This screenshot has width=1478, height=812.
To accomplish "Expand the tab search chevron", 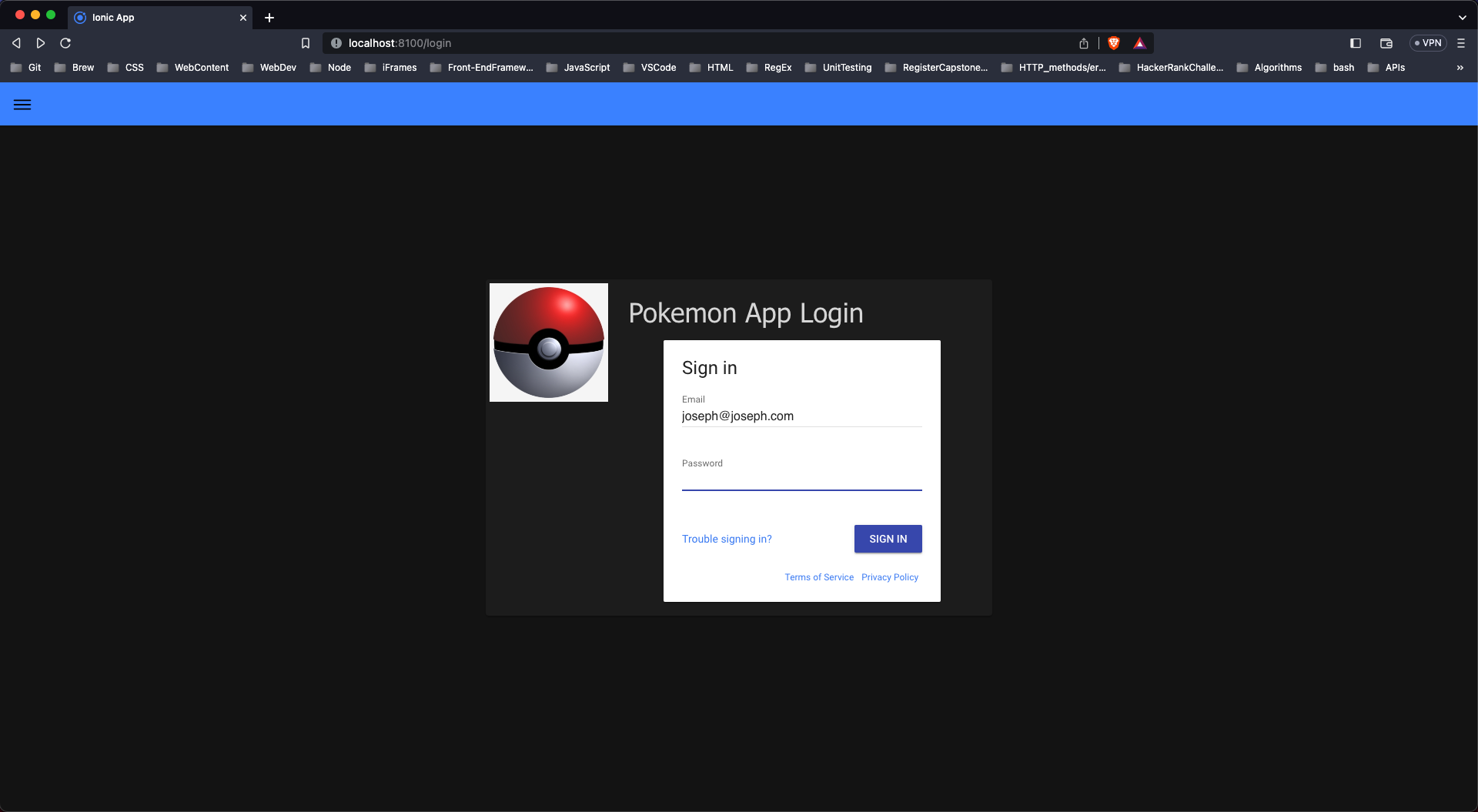I will (x=1463, y=18).
